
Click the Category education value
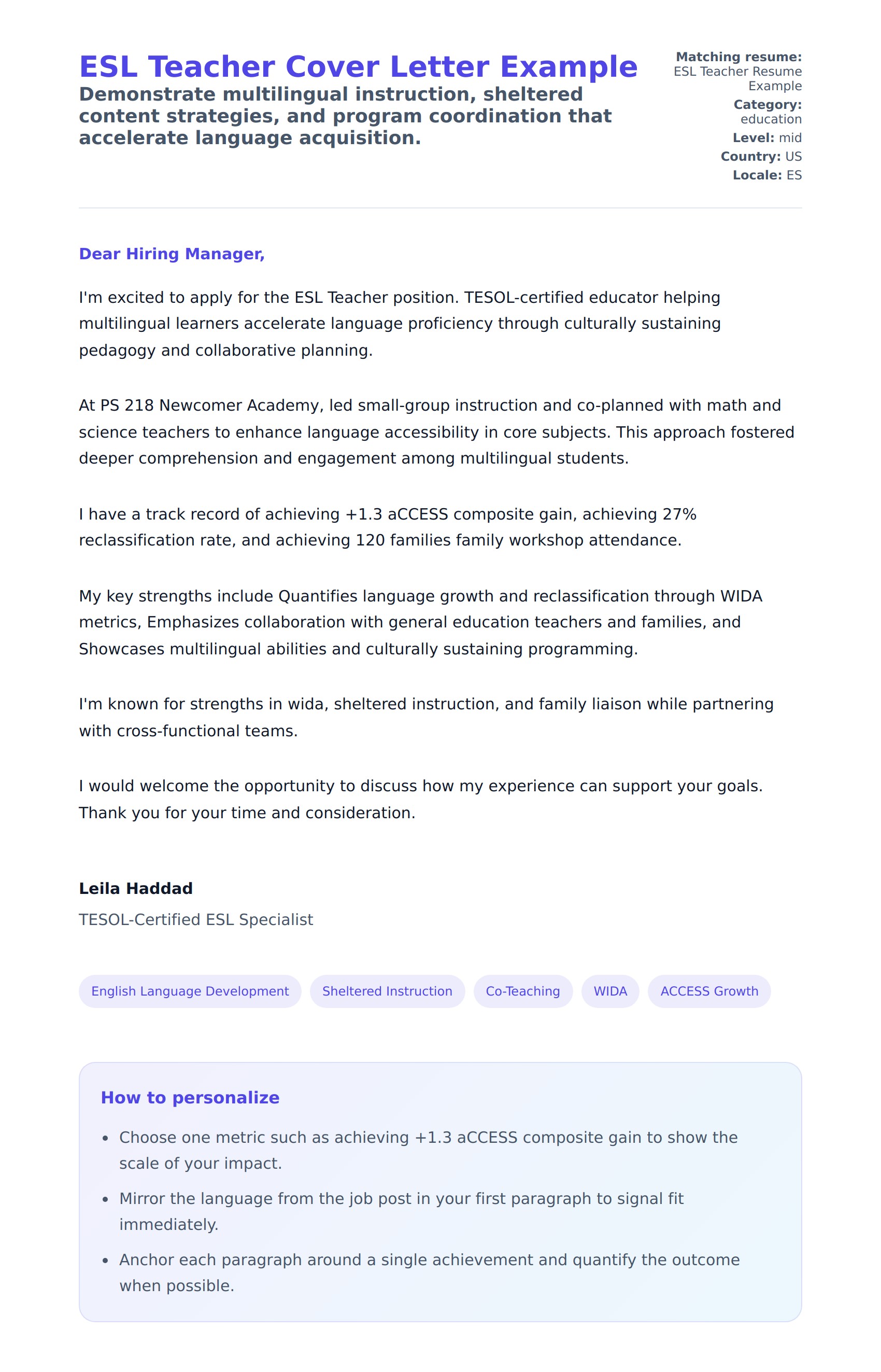click(x=771, y=119)
